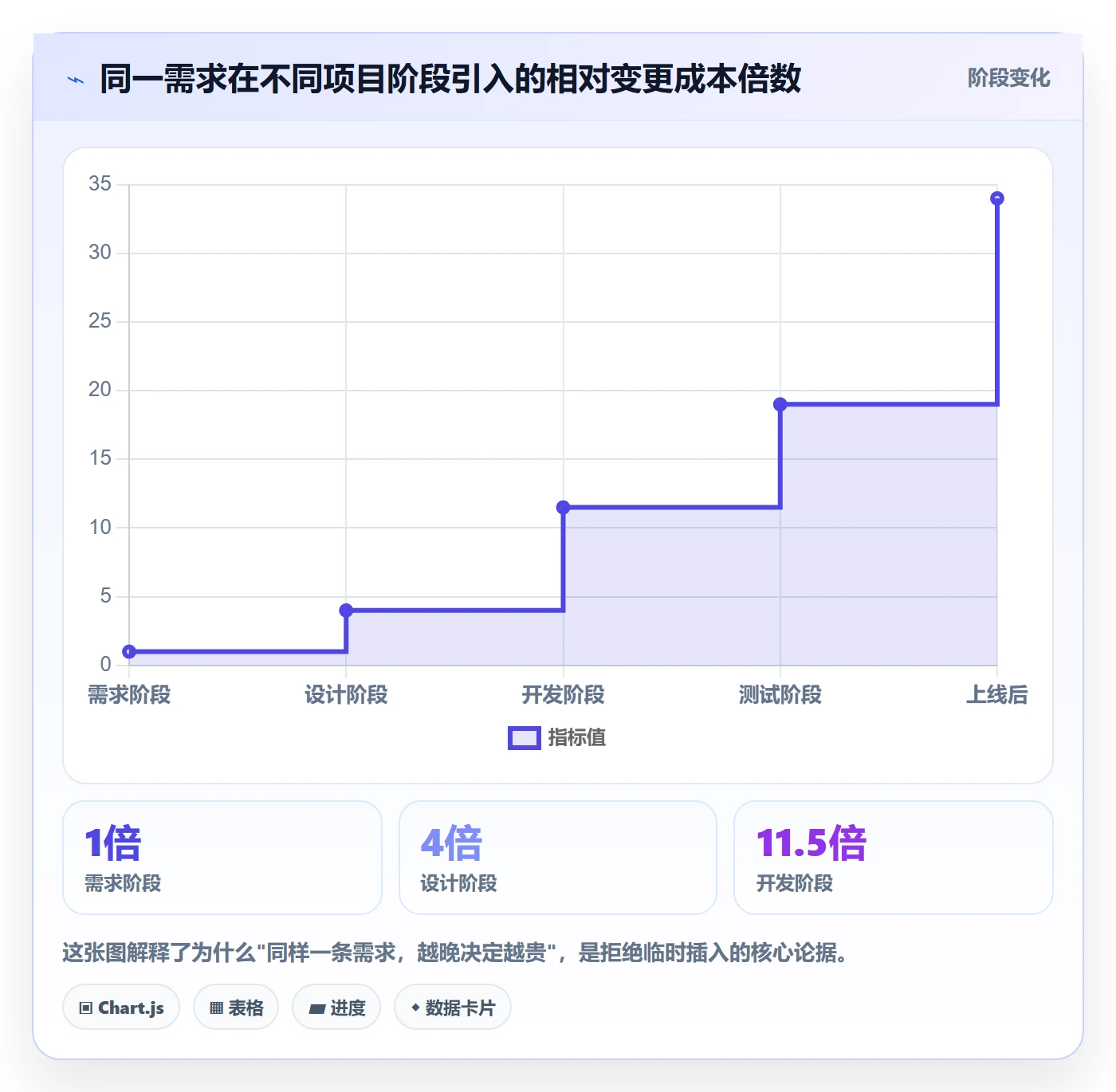This screenshot has height=1092, width=1116.
Task: Select the 1倍 需求阶段 card
Action: click(x=222, y=858)
